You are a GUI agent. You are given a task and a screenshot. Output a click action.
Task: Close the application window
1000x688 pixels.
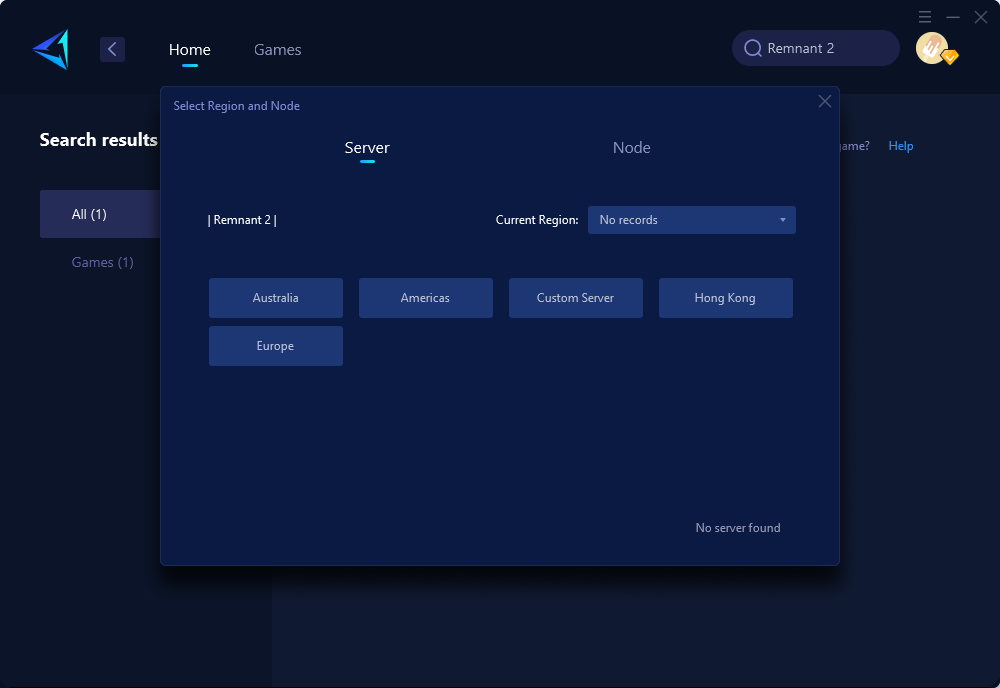(x=981, y=17)
